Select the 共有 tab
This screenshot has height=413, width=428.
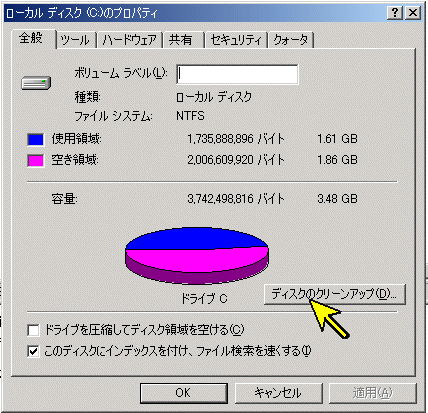click(183, 40)
